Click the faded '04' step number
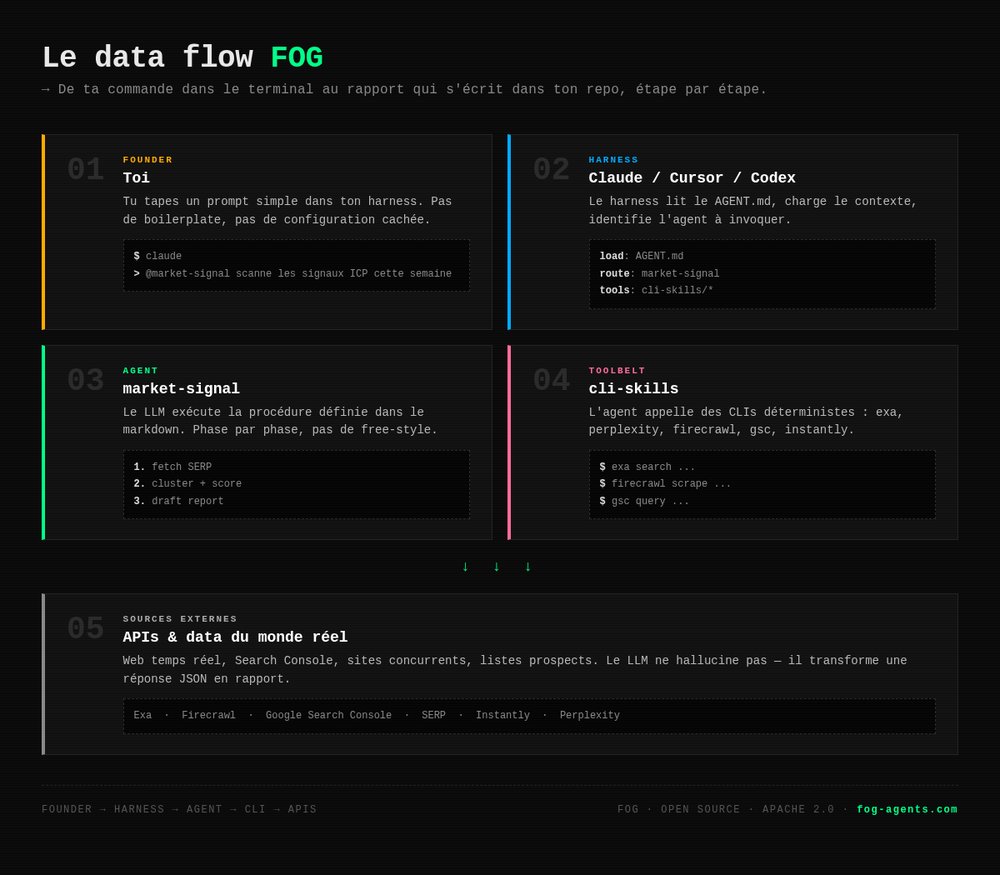 point(551,380)
